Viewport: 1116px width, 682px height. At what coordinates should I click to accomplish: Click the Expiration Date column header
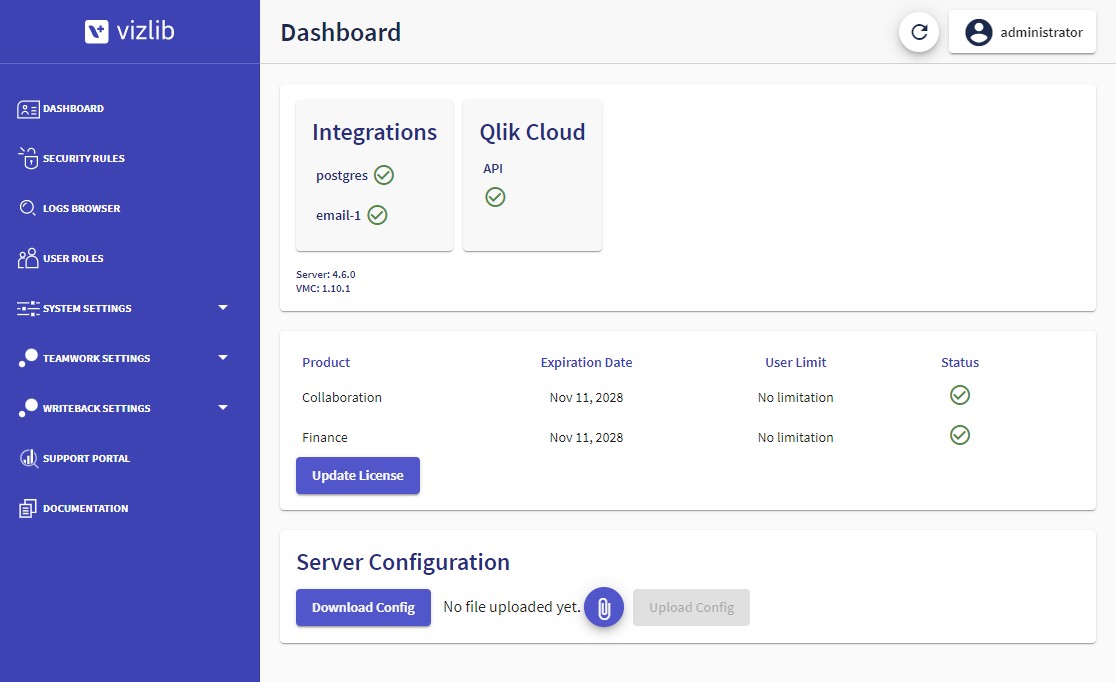click(x=586, y=362)
